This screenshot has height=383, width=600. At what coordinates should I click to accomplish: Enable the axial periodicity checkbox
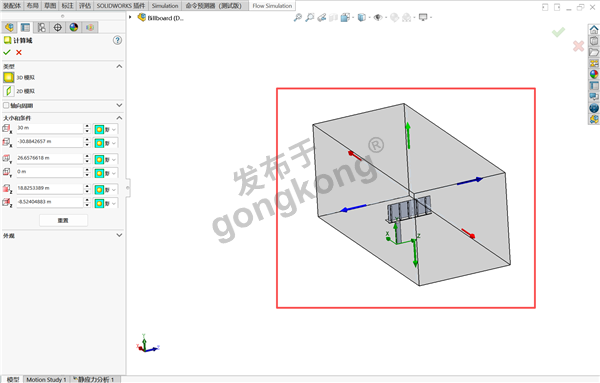(6, 105)
